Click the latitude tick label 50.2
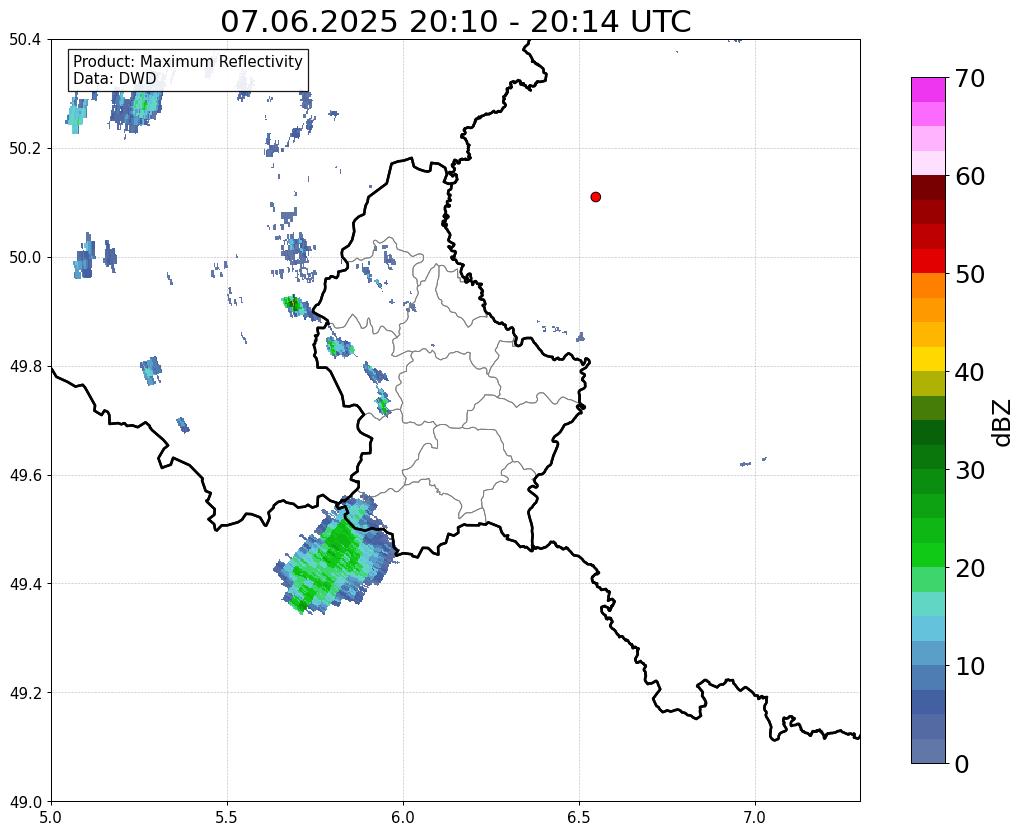This screenshot has height=834, width=1023. click(25, 149)
